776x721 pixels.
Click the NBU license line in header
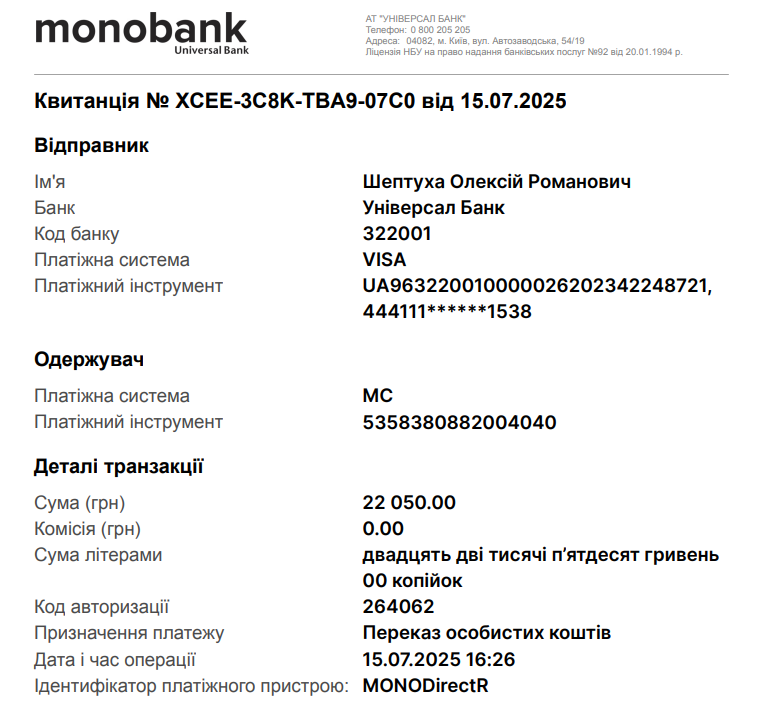coord(524,51)
